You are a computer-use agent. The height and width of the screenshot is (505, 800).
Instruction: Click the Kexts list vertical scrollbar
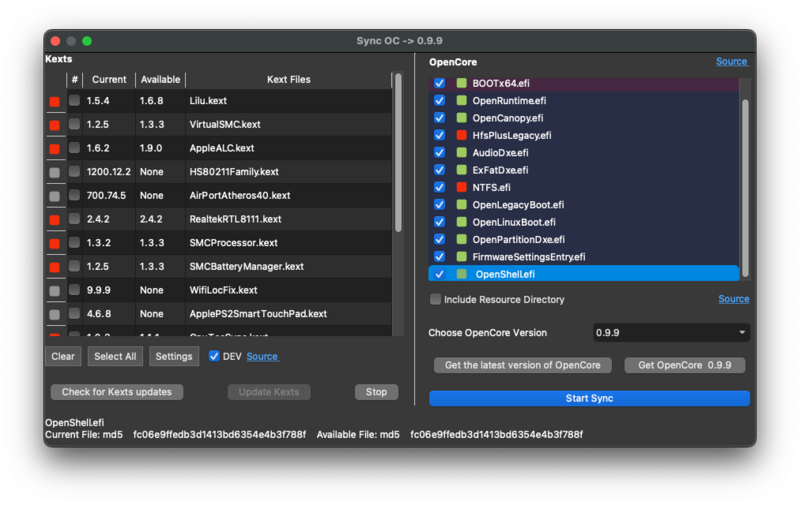click(398, 153)
